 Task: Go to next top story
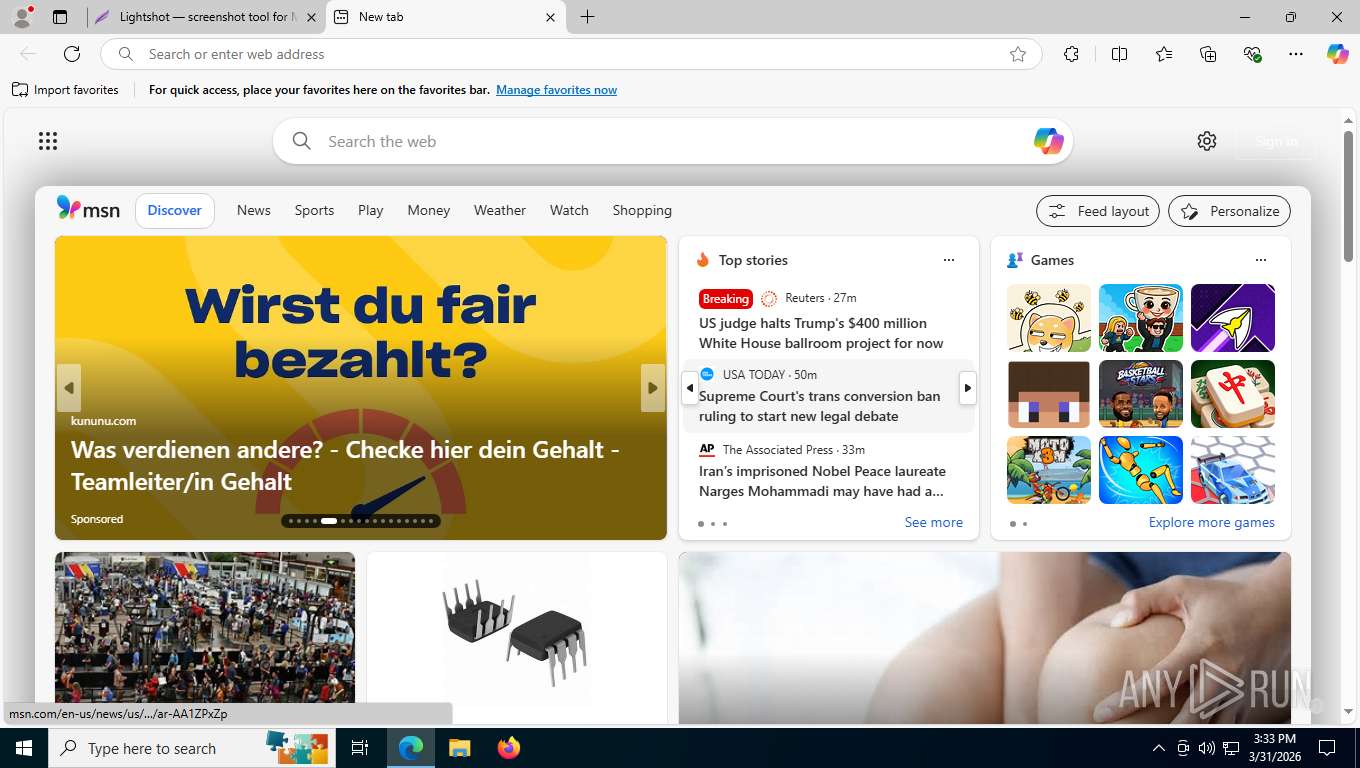[x=967, y=388]
